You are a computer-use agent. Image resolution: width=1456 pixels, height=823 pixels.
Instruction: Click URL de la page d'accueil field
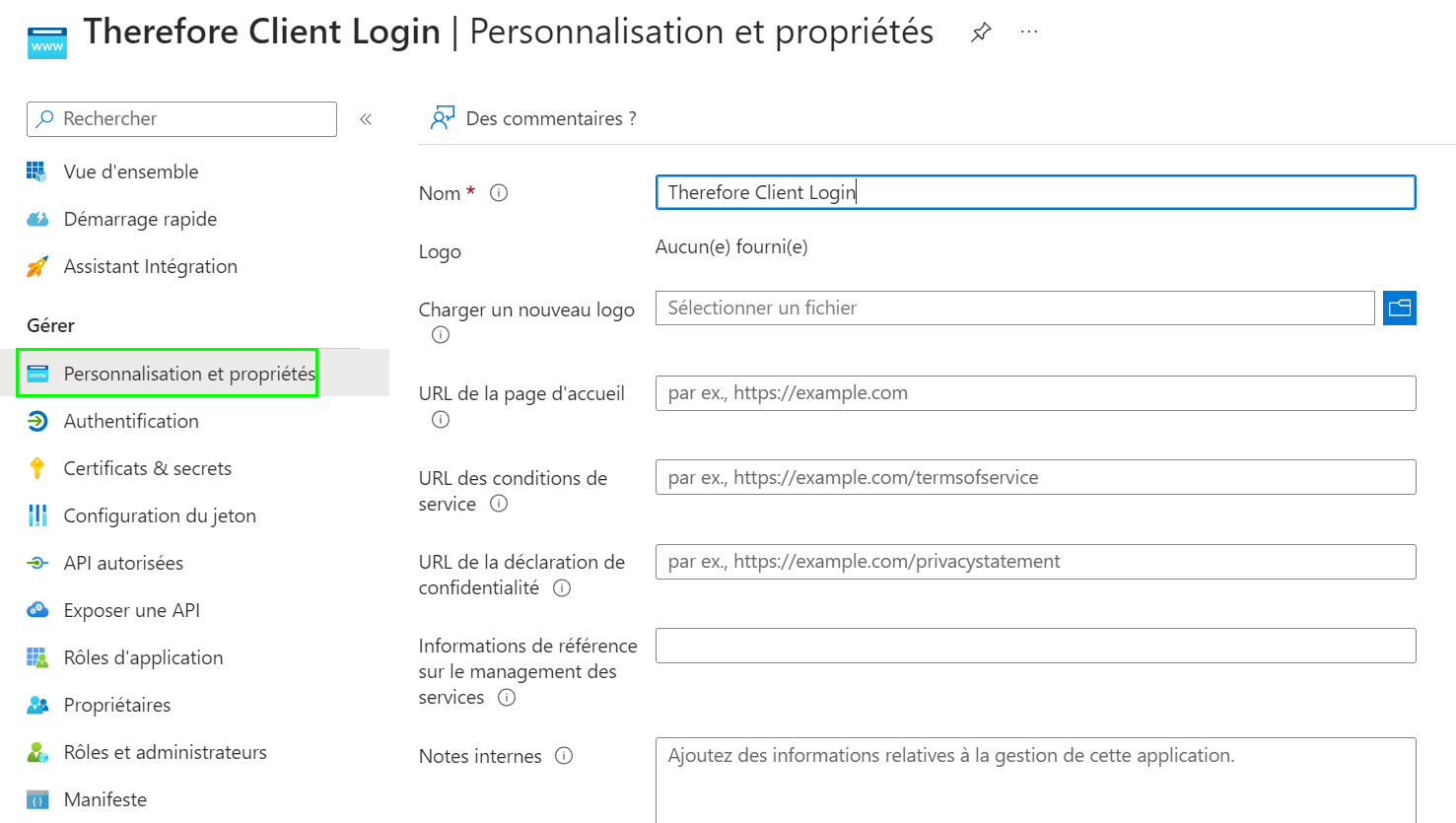(x=1035, y=393)
